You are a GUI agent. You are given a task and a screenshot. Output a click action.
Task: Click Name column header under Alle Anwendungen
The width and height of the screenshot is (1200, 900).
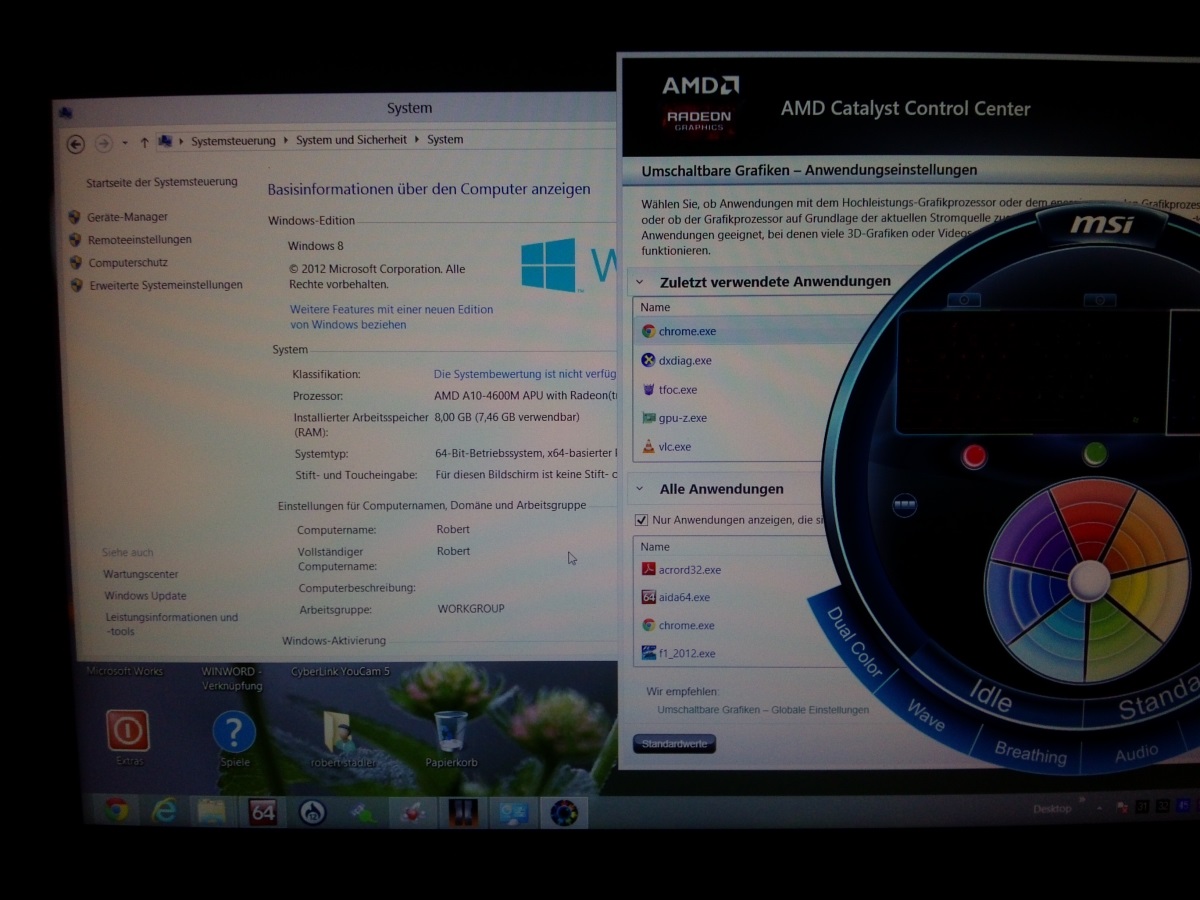pyautogui.click(x=655, y=547)
